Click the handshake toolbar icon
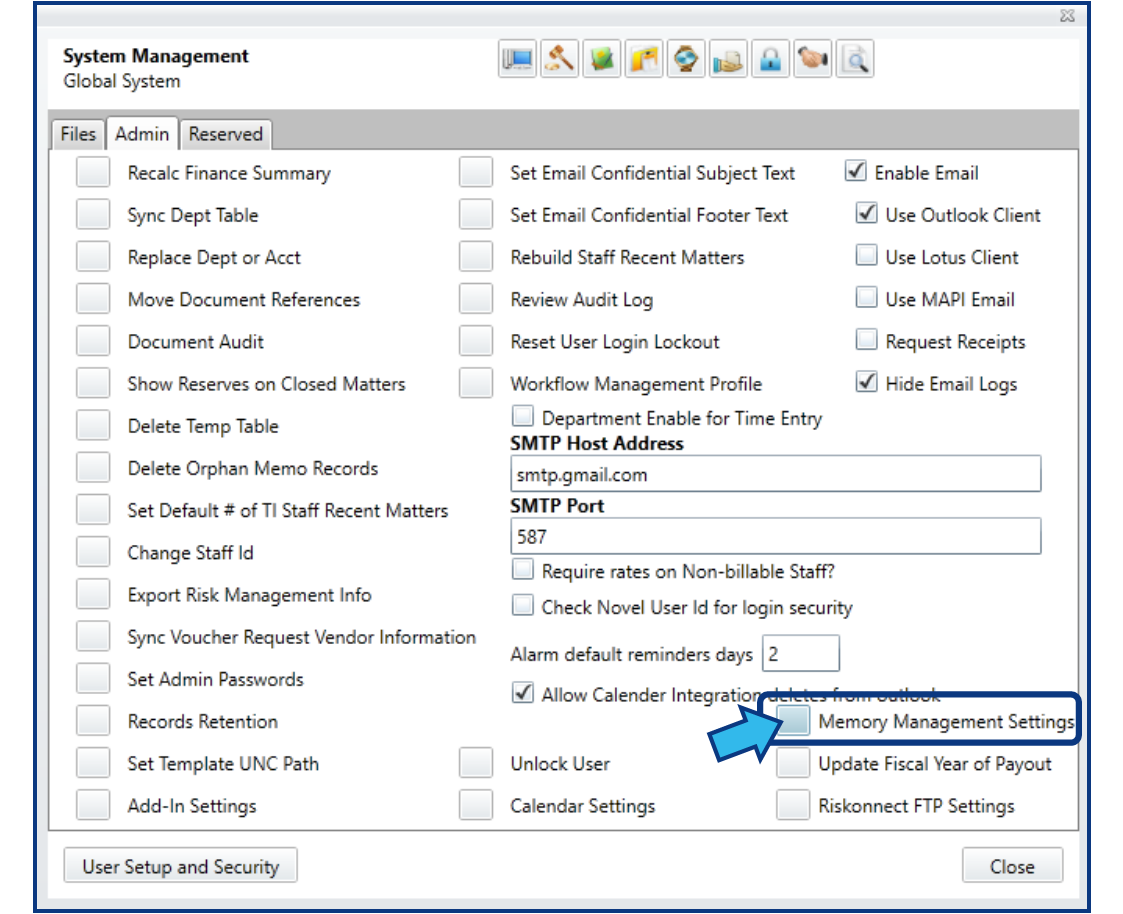The image size is (1123, 914). [x=812, y=60]
